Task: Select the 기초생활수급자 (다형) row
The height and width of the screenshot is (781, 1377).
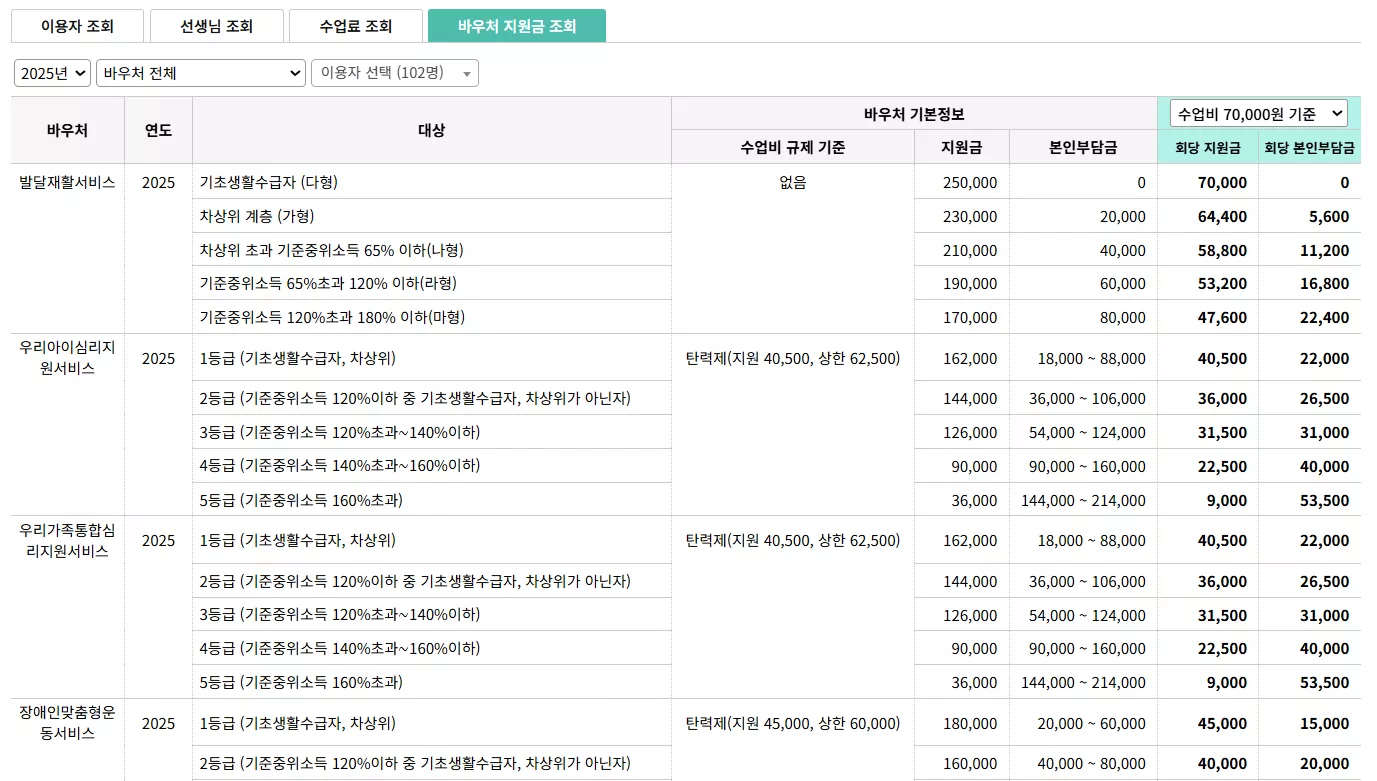Action: point(430,182)
